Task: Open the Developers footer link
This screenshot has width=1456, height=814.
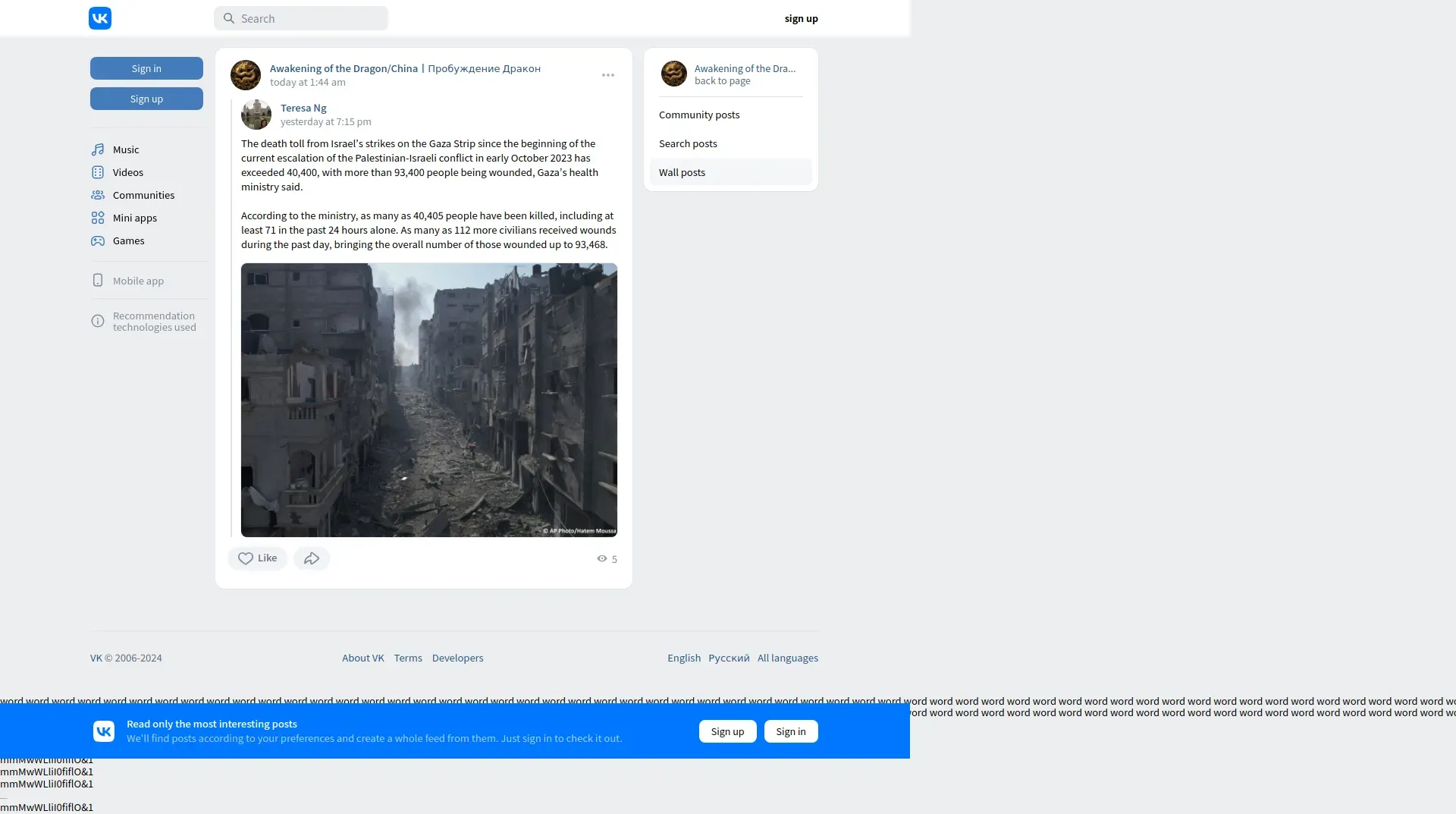Action: (458, 658)
